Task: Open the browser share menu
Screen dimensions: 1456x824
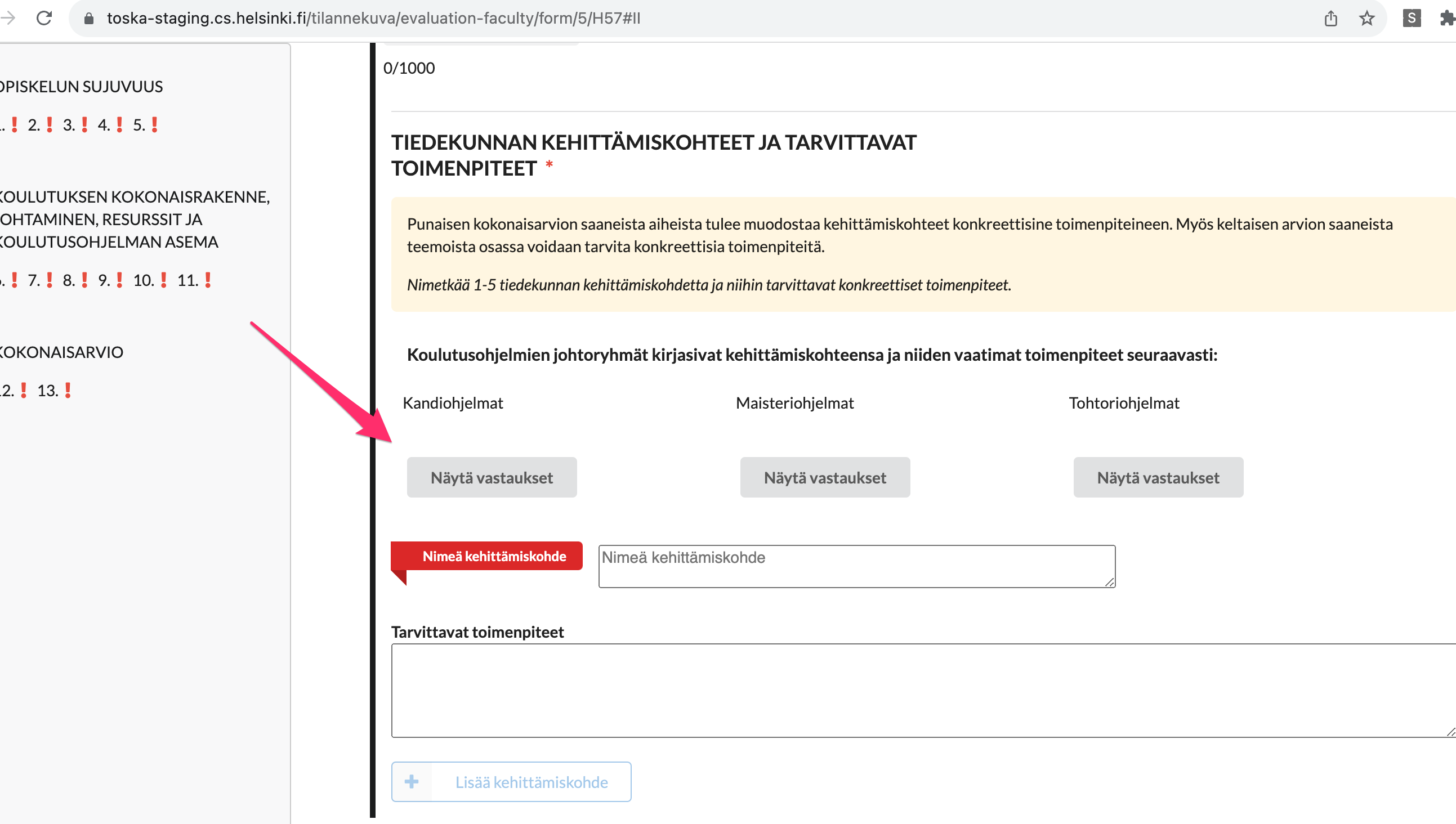Action: pyautogui.click(x=1330, y=17)
